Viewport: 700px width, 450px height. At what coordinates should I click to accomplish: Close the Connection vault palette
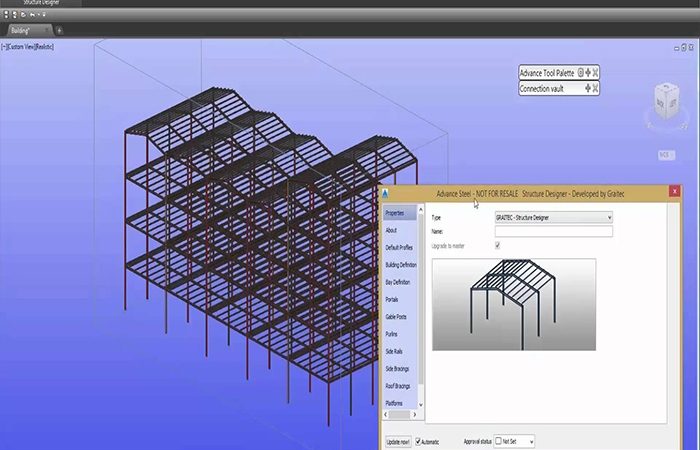coord(595,89)
